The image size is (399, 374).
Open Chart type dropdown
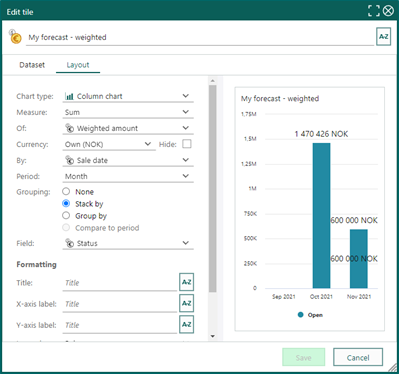pos(128,96)
